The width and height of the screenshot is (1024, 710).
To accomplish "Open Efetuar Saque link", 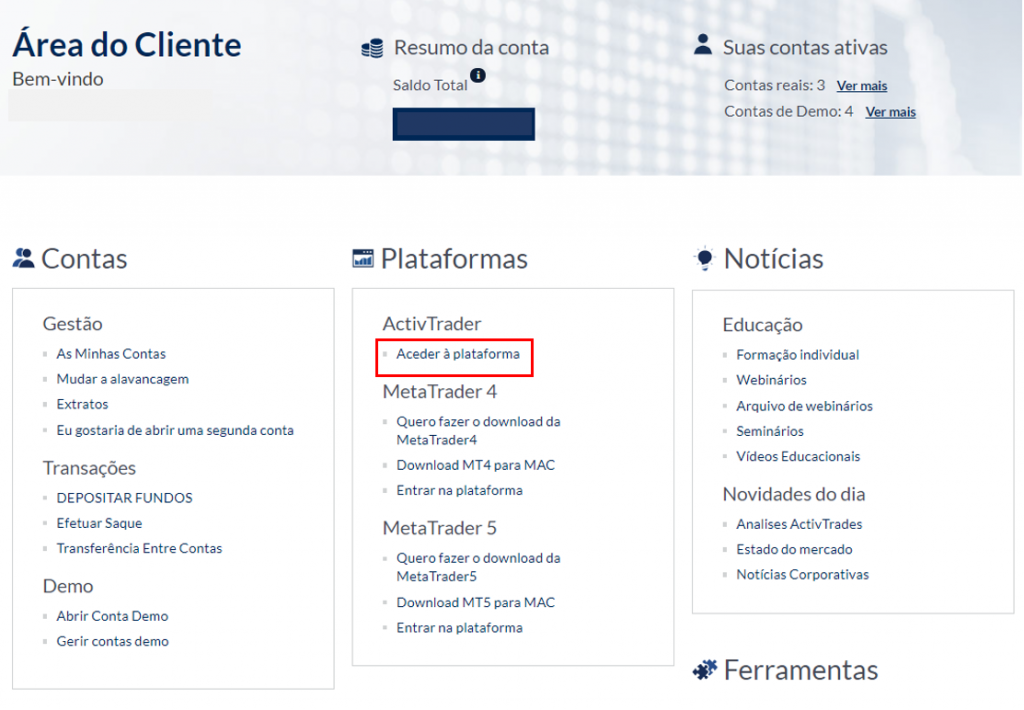I will coord(99,523).
